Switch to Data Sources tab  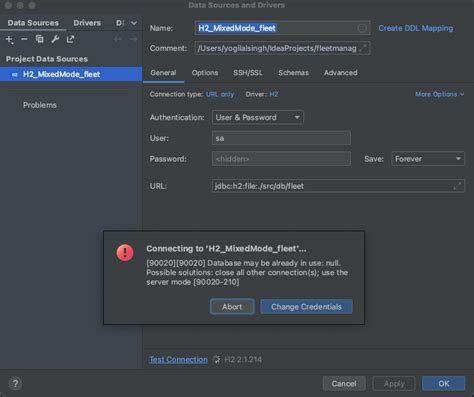[x=33, y=23]
